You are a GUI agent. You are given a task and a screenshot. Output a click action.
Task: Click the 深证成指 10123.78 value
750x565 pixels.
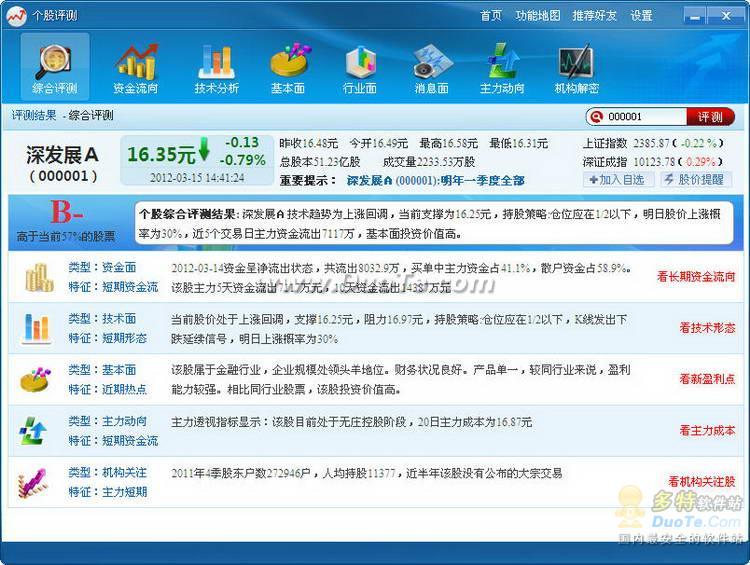coord(653,162)
